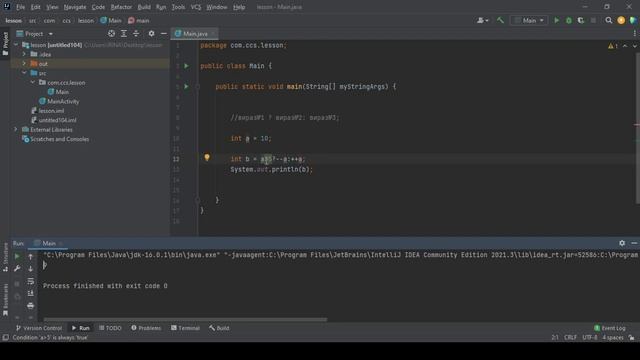
Task: Click run gutter icon beside class Main
Action: (x=187, y=66)
